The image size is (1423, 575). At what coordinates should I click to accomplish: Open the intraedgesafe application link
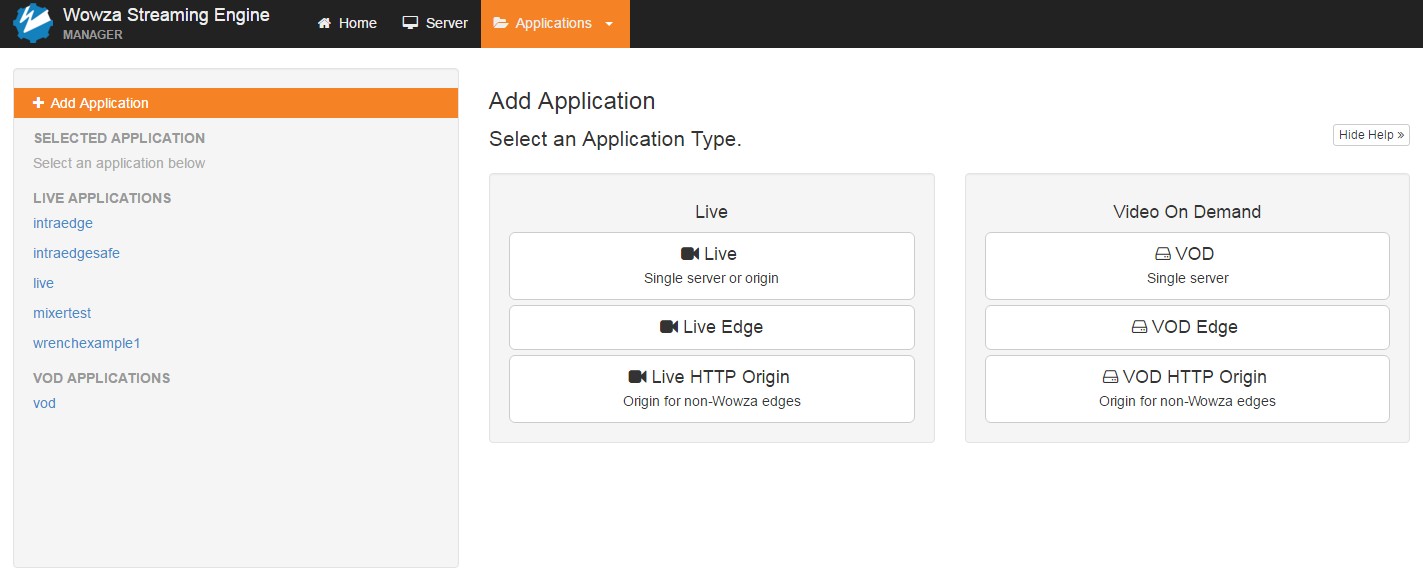(76, 253)
